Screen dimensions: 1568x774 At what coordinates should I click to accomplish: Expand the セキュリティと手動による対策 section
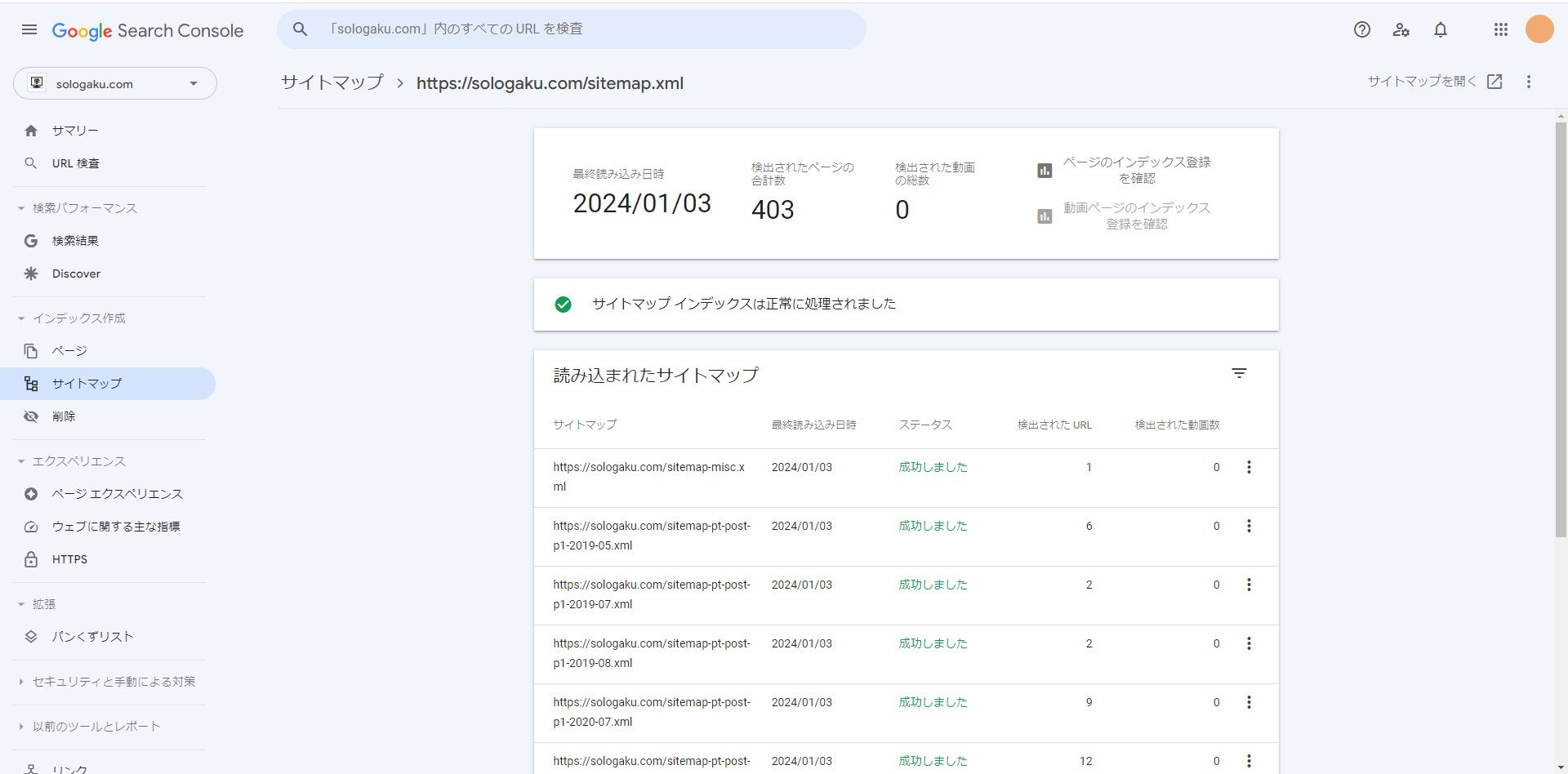tap(106, 682)
